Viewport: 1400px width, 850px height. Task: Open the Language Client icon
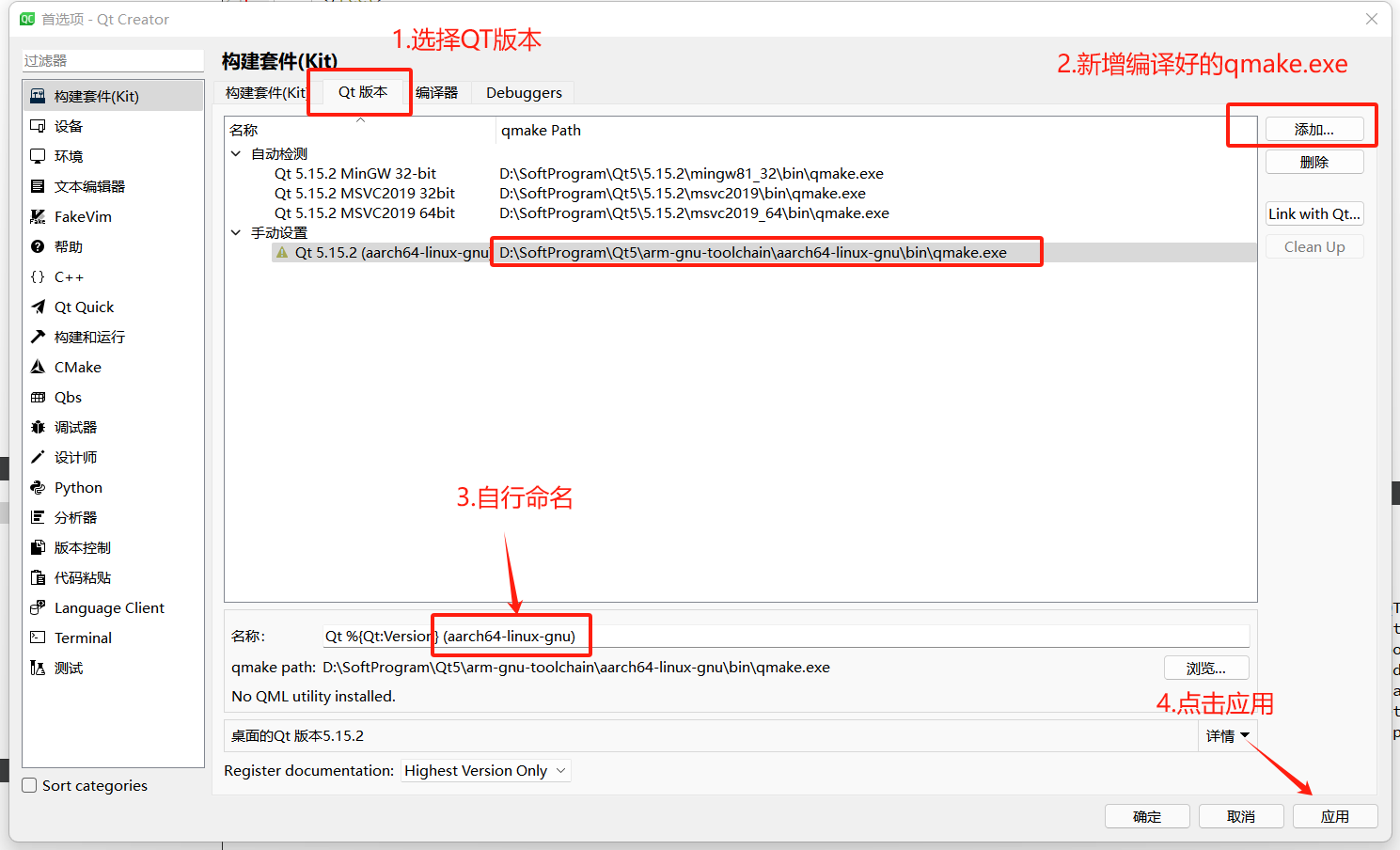click(38, 607)
